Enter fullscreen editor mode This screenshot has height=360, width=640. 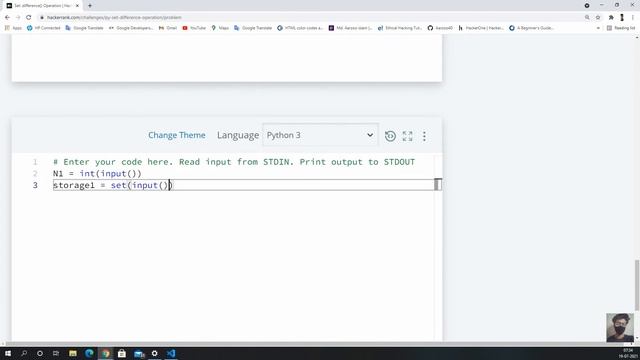click(407, 136)
